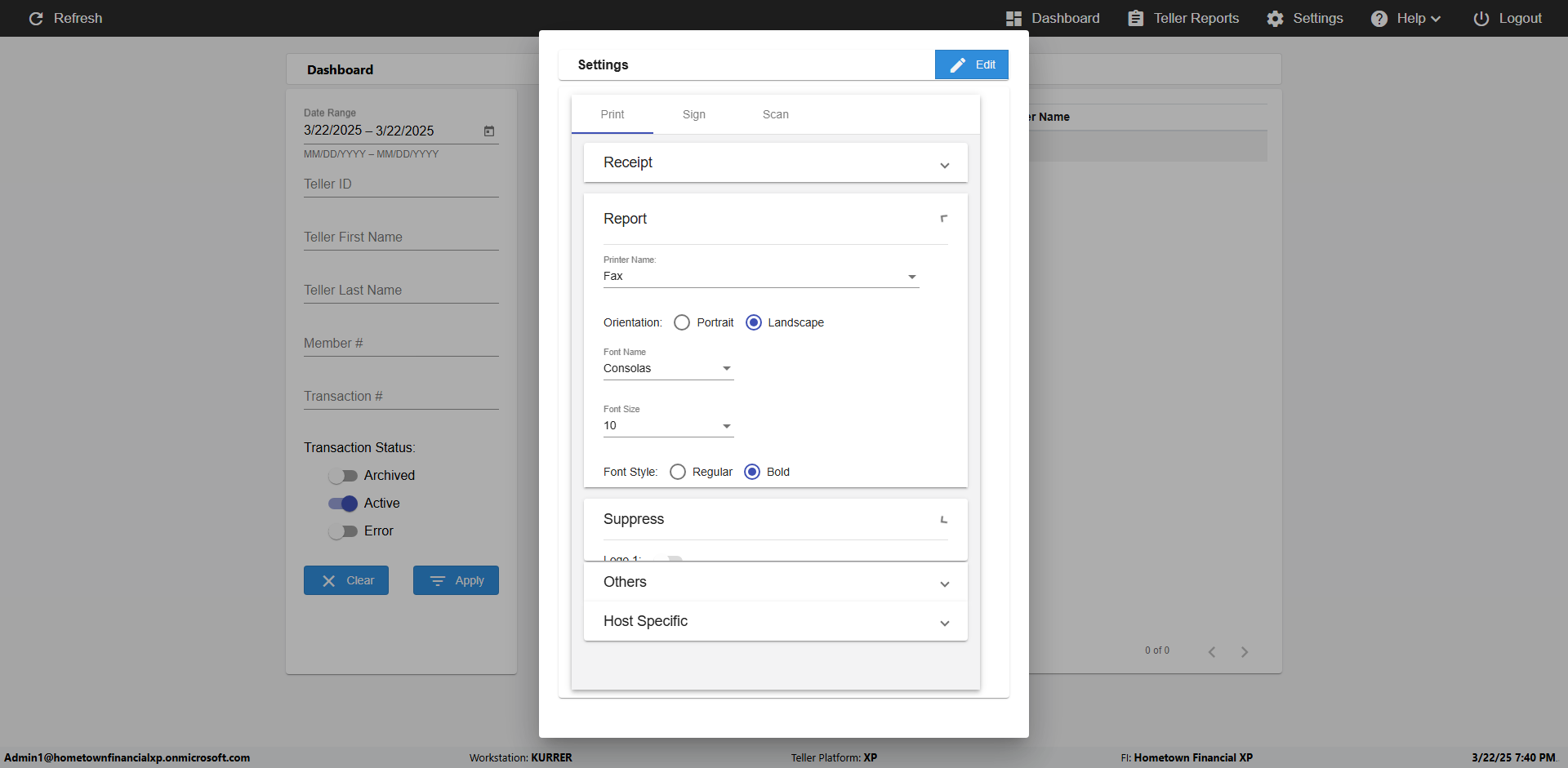This screenshot has height=768, width=1568.
Task: Select the Regular font style radio button
Action: pos(677,472)
